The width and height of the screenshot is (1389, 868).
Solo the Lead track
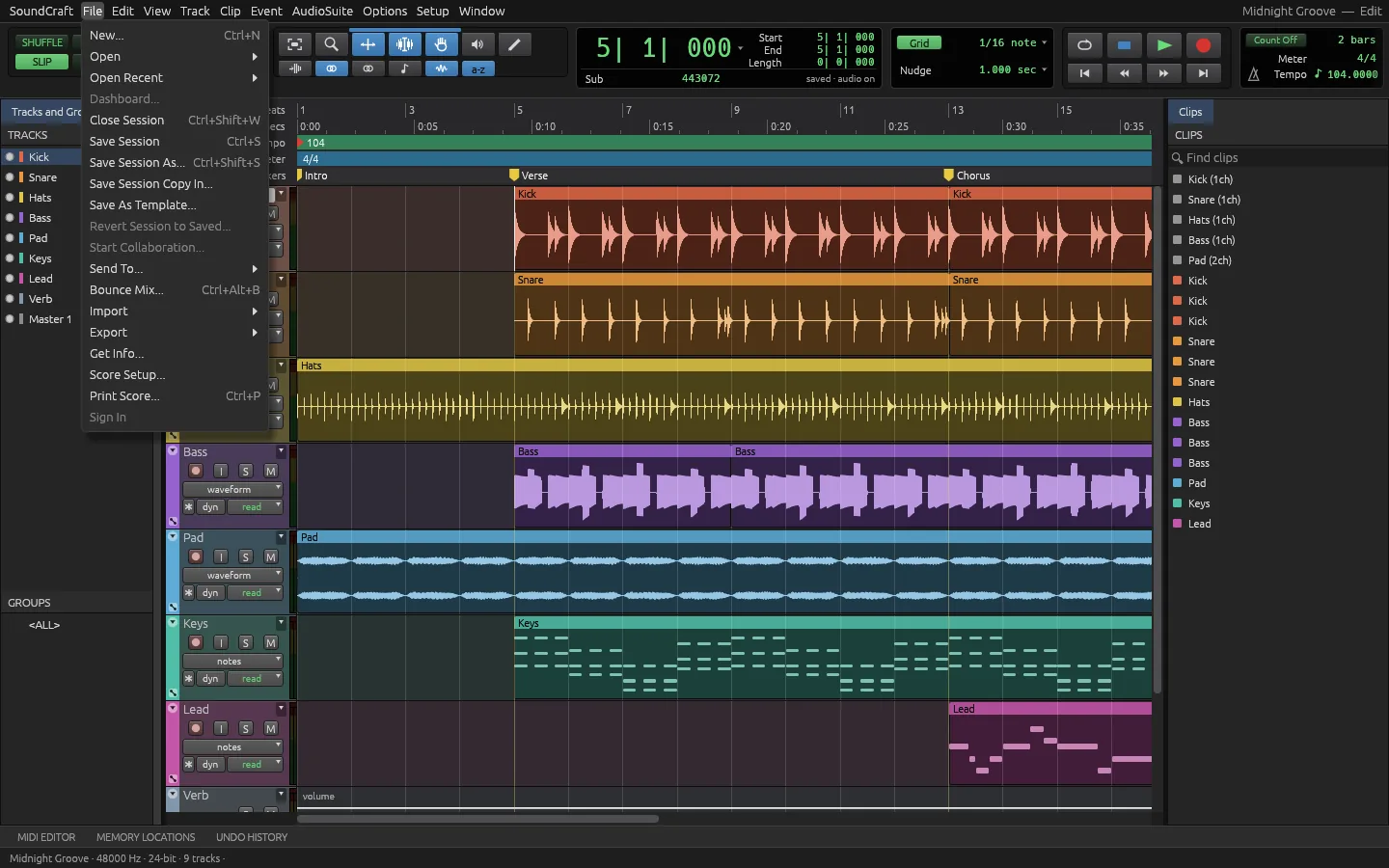[x=246, y=728]
